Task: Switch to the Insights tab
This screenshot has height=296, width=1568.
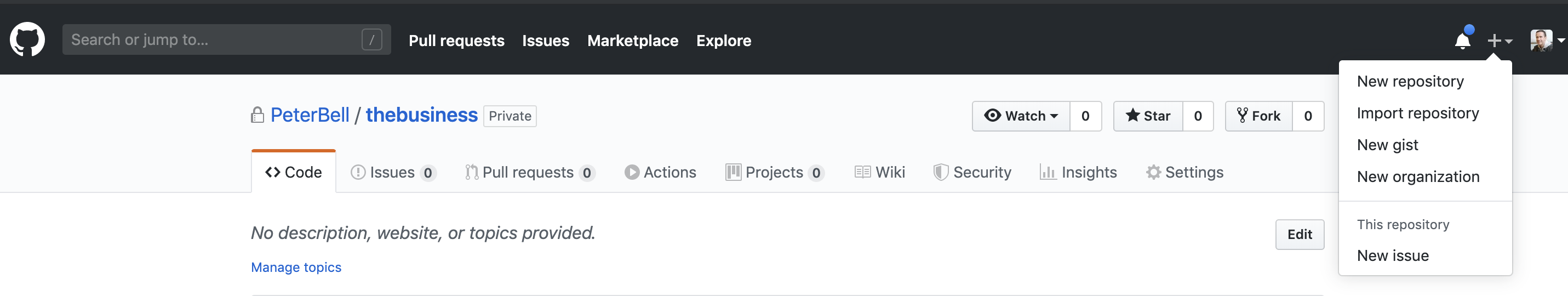Action: [1078, 172]
